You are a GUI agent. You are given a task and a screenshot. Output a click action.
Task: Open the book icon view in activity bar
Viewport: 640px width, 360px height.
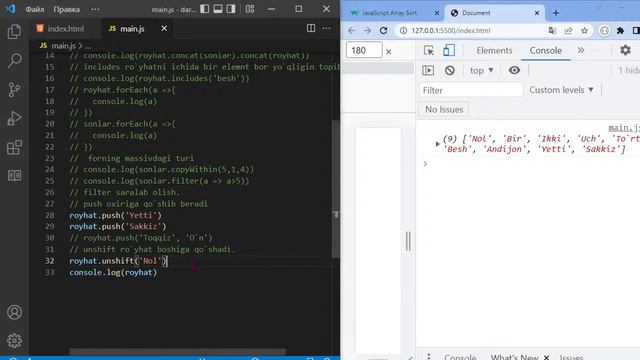[14, 176]
